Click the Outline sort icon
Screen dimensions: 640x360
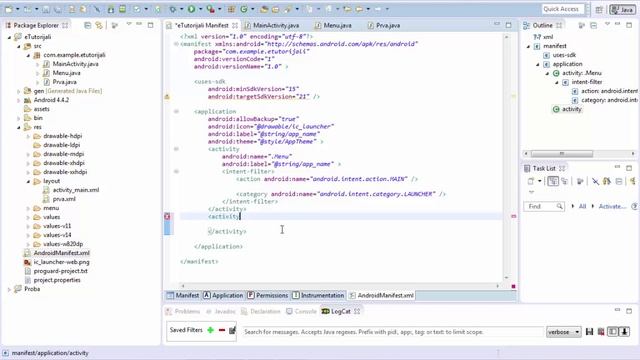582,25
